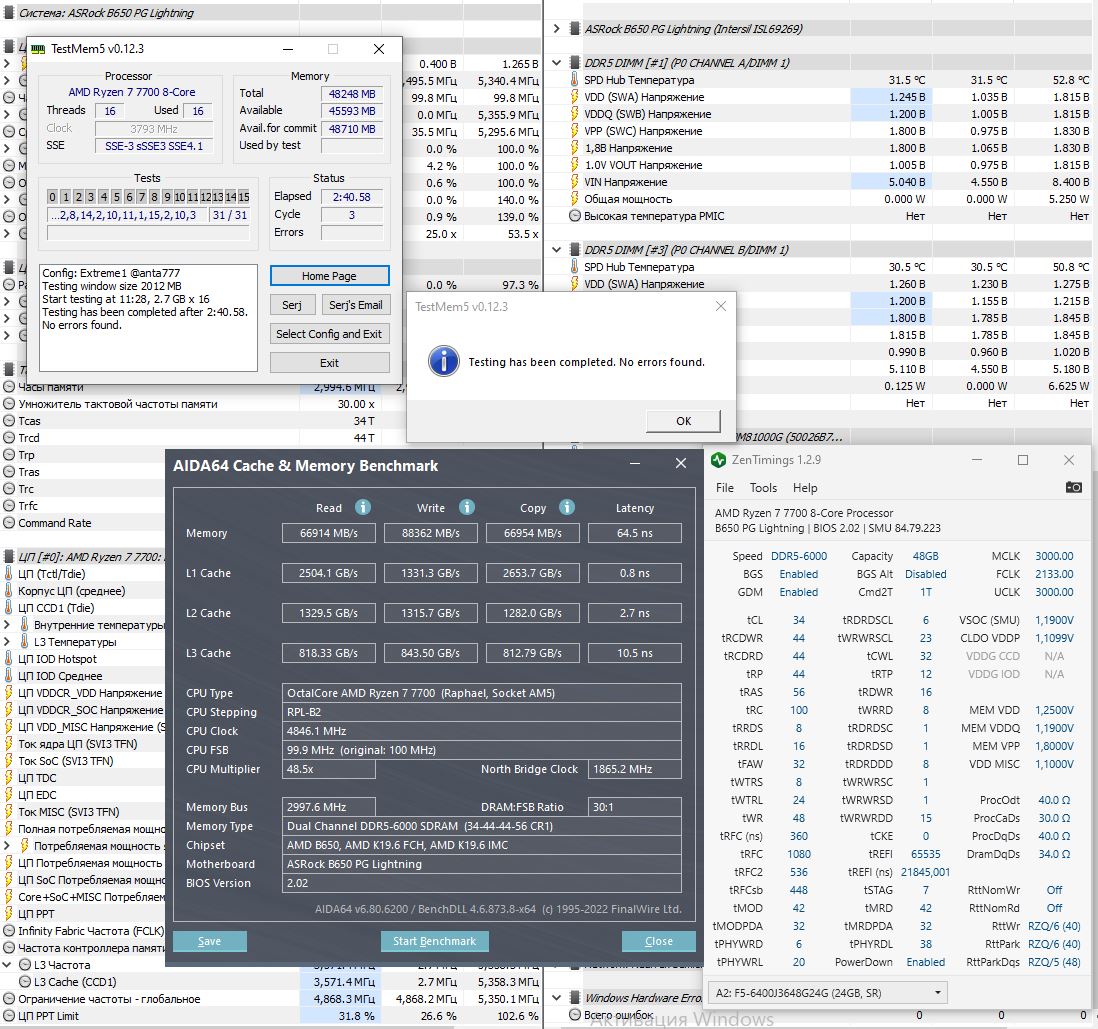1098x1029 pixels.
Task: Click the AMD Ryzen 7 7700 8-Core processor text in TestMem5
Action: pos(132,92)
